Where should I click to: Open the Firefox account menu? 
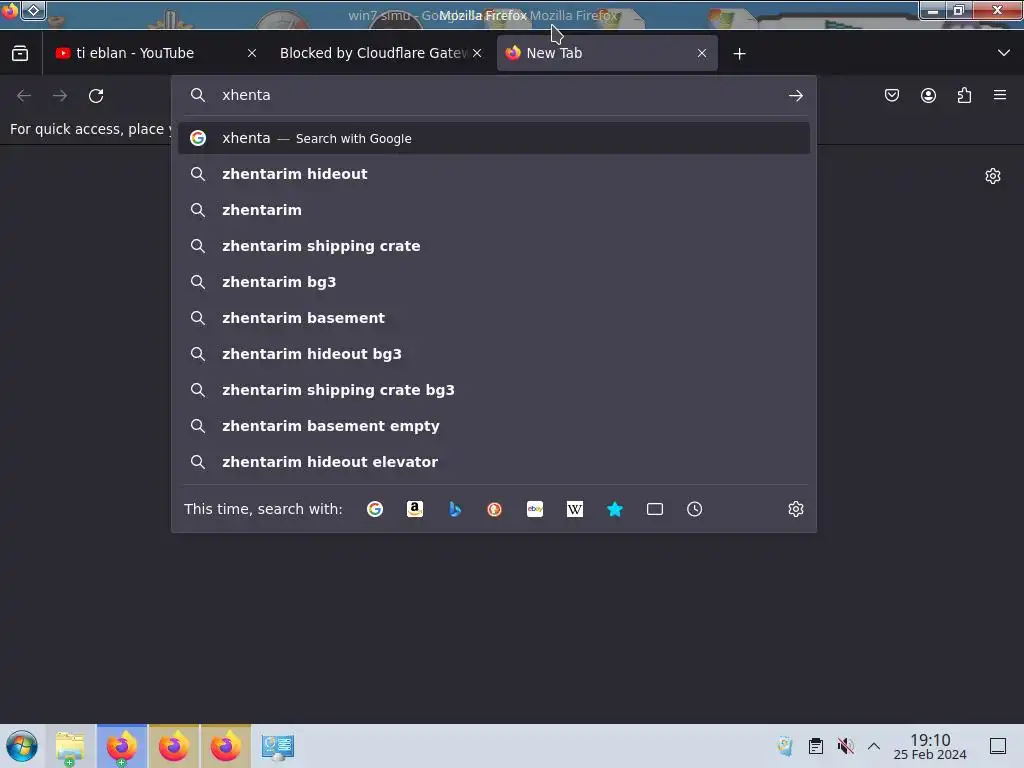(928, 96)
